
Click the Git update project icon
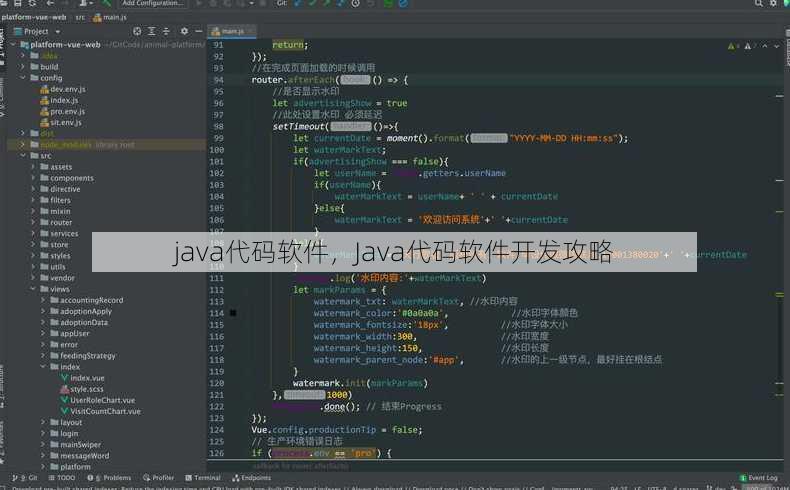(x=298, y=3)
